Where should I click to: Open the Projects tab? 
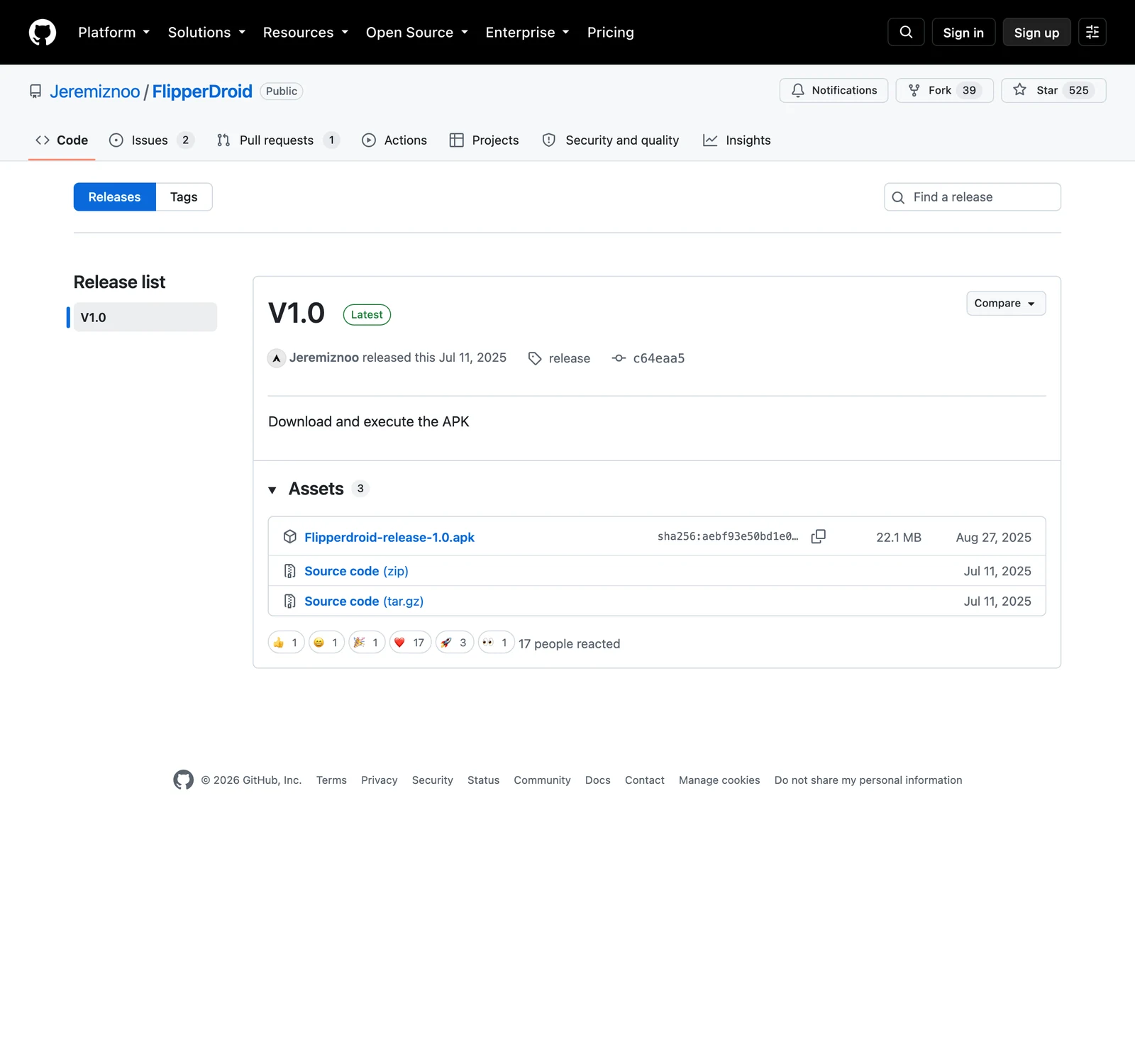point(485,140)
